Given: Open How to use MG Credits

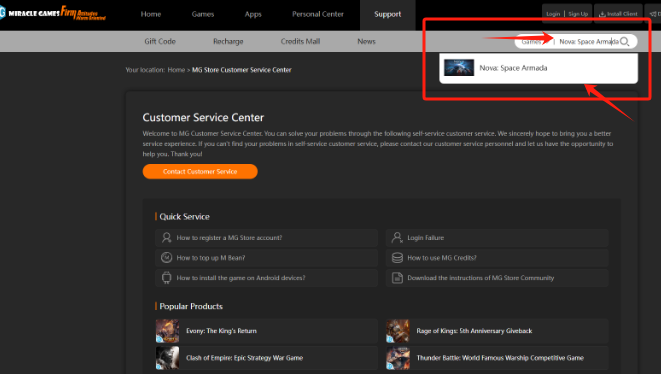Looking at the screenshot, I should tap(497, 258).
